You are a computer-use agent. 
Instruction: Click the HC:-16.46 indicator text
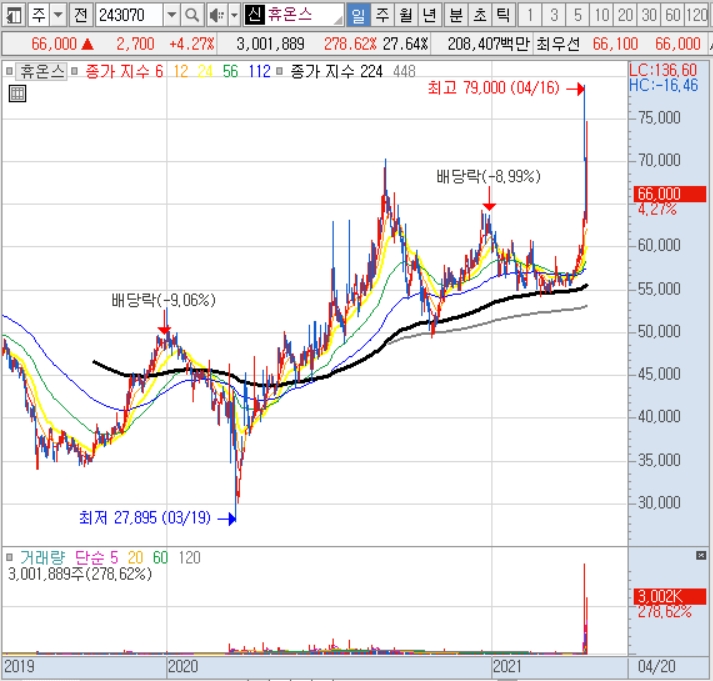point(663,85)
